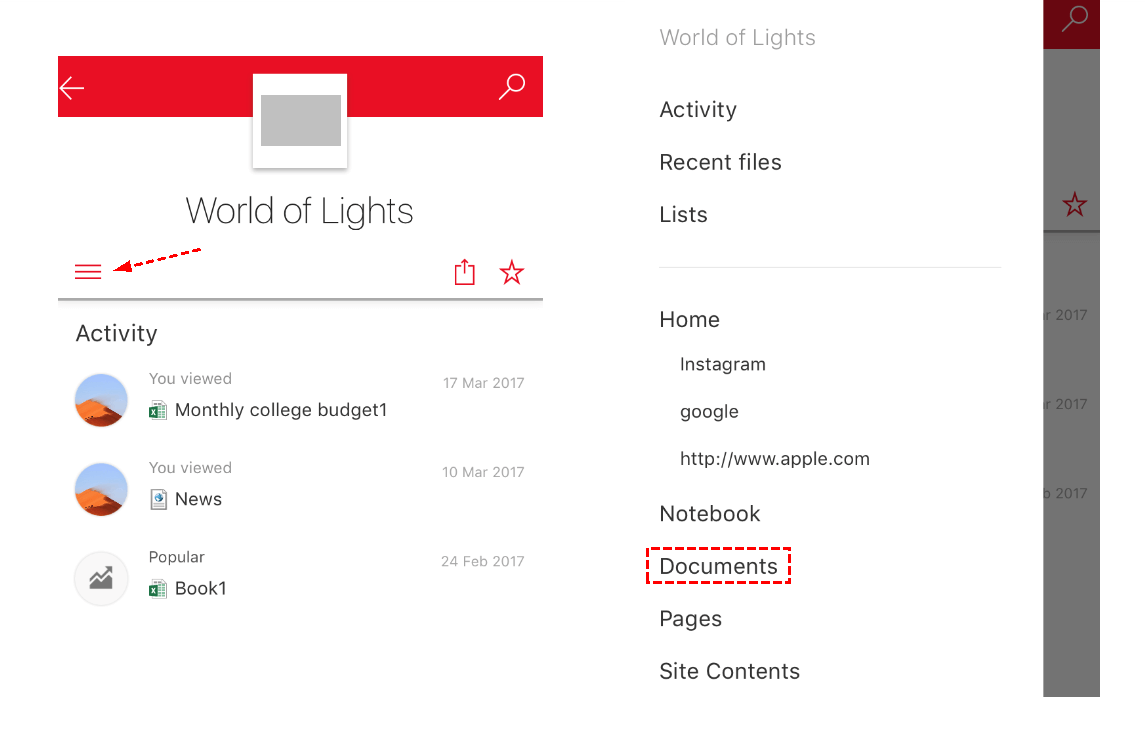Image resolution: width=1145 pixels, height=734 pixels.
Task: Open the News page activity item
Action: (x=198, y=499)
